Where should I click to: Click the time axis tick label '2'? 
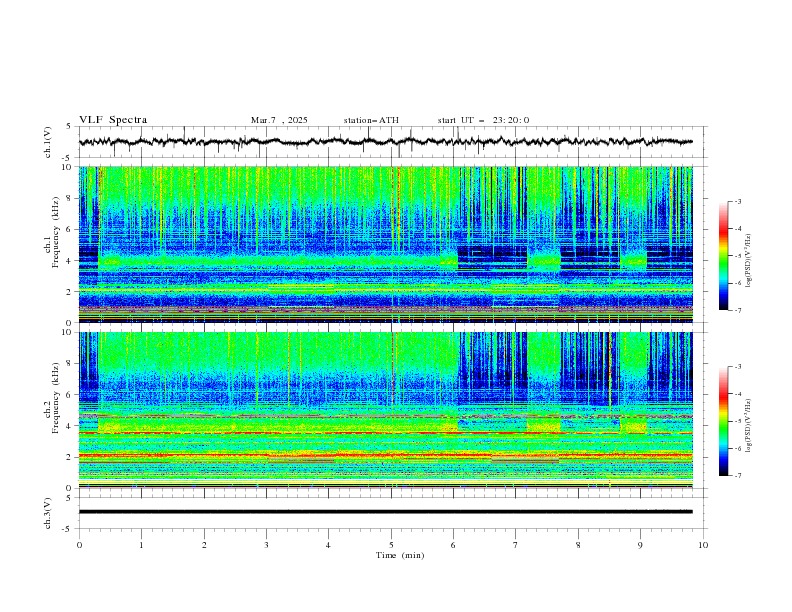click(204, 545)
